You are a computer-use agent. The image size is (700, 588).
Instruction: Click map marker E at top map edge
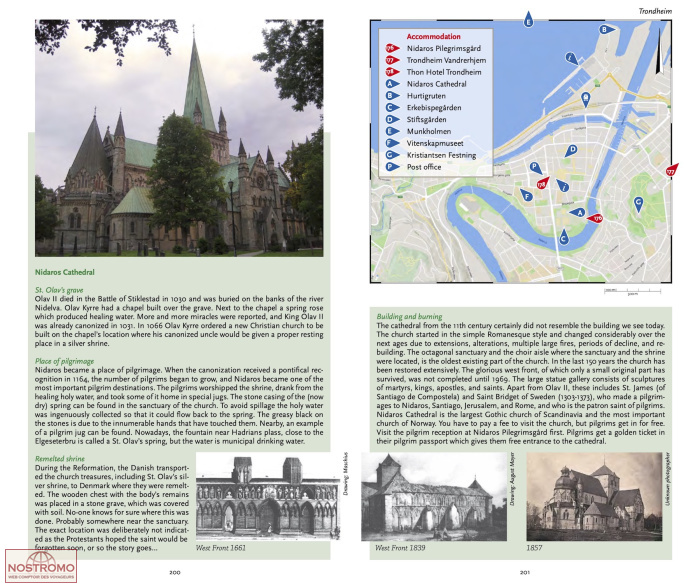528,19
